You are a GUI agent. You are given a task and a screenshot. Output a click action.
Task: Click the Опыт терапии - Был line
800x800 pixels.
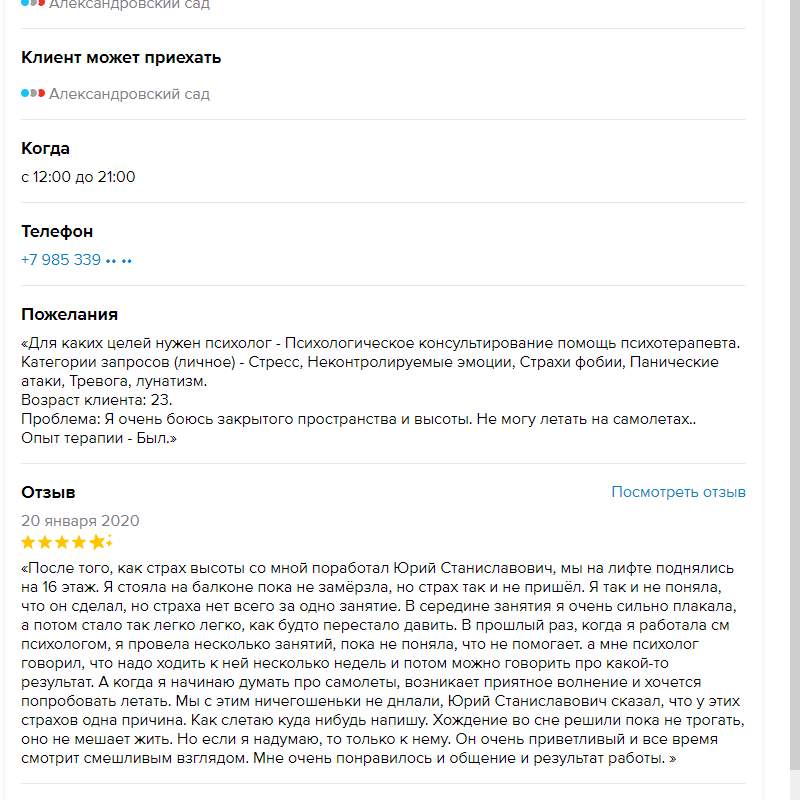(98, 437)
